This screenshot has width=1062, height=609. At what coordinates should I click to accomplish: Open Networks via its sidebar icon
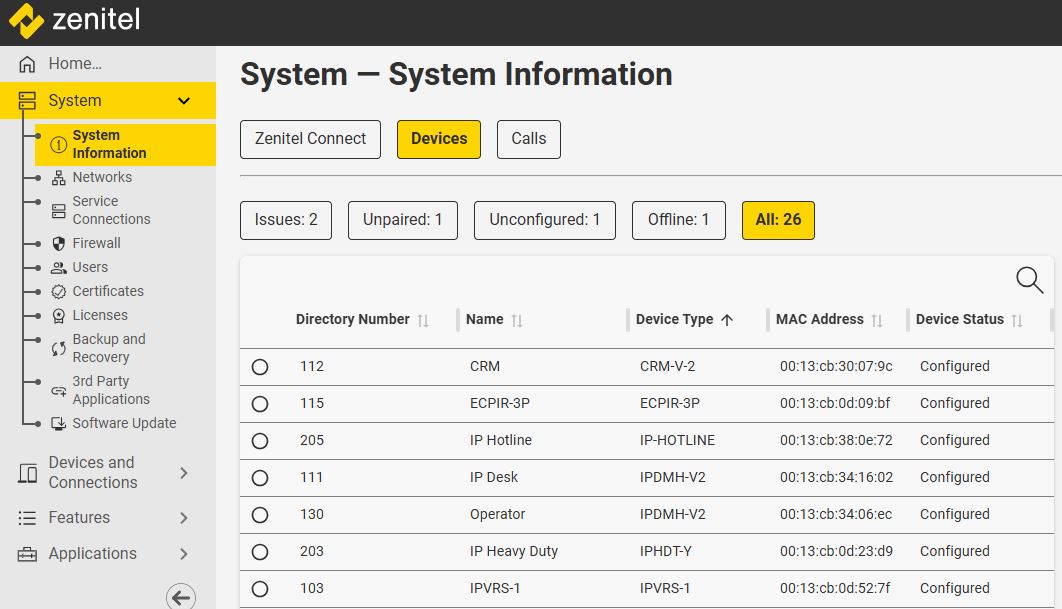coord(59,178)
